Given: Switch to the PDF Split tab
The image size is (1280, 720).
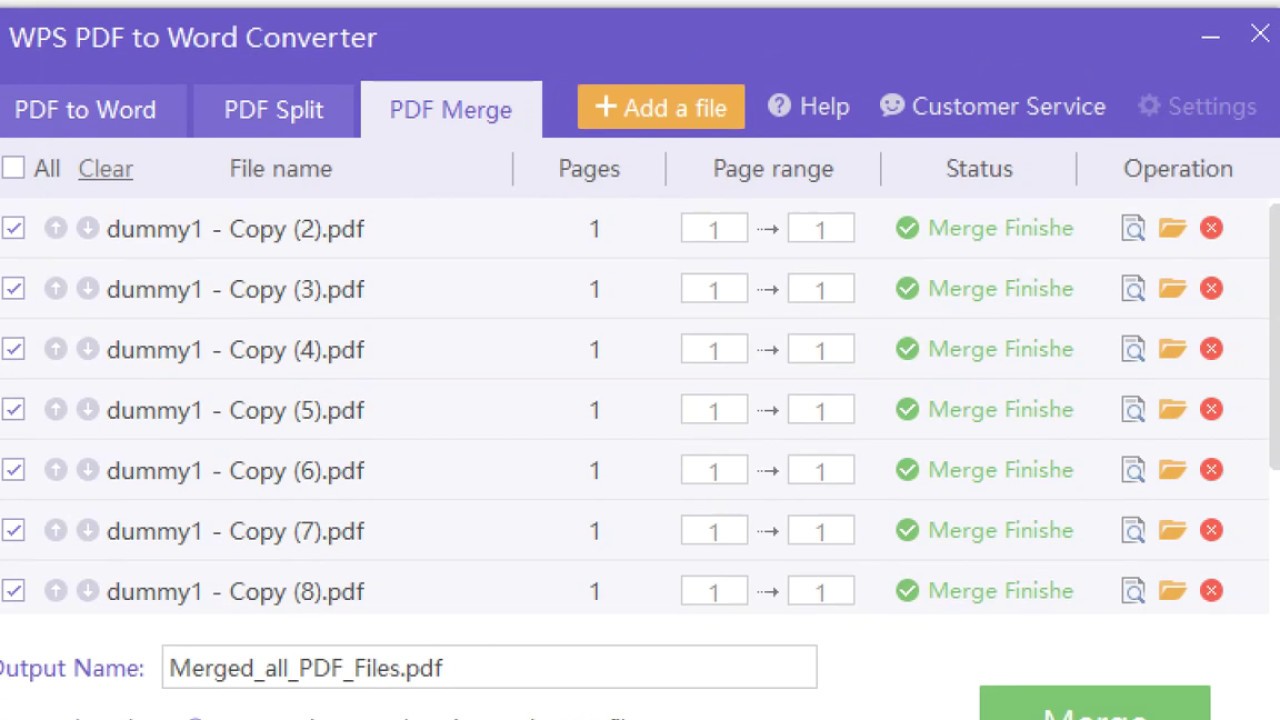Looking at the screenshot, I should click(274, 110).
